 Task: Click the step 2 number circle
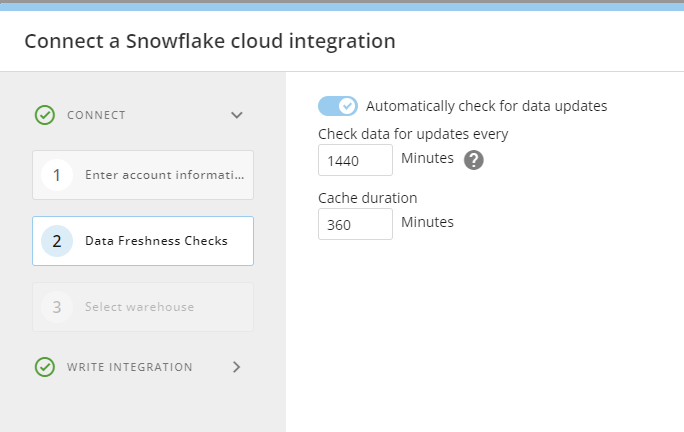[57, 241]
